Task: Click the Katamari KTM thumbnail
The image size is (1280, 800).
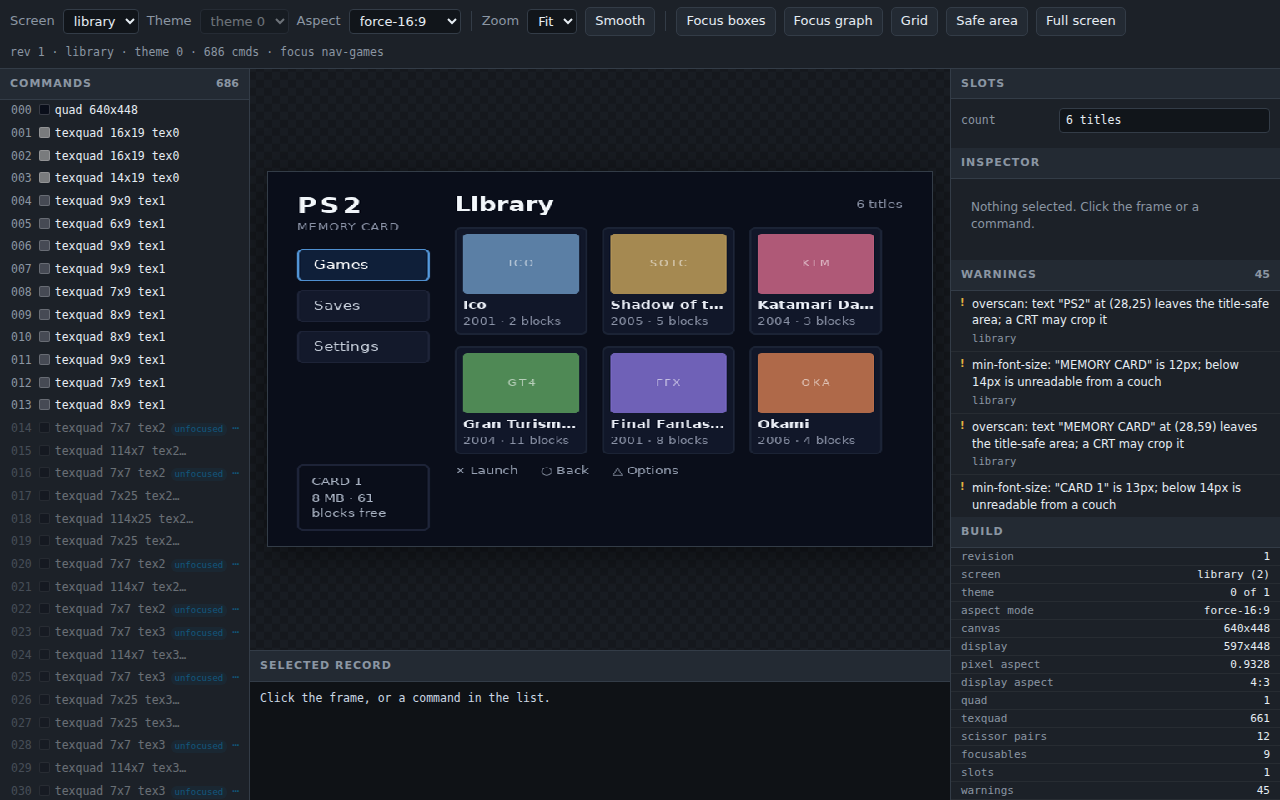Action: (816, 264)
